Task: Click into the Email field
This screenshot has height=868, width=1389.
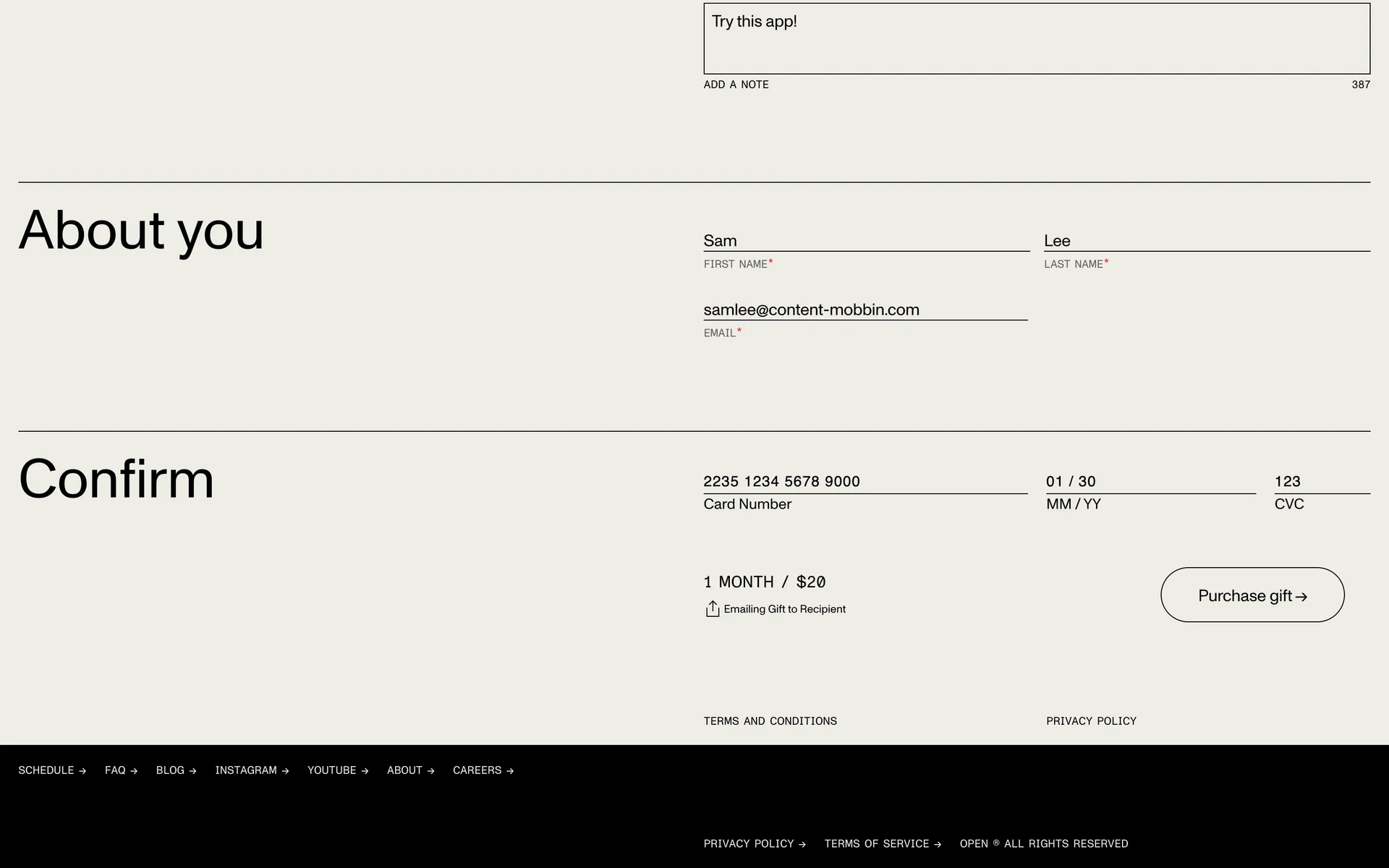Action: [x=865, y=310]
